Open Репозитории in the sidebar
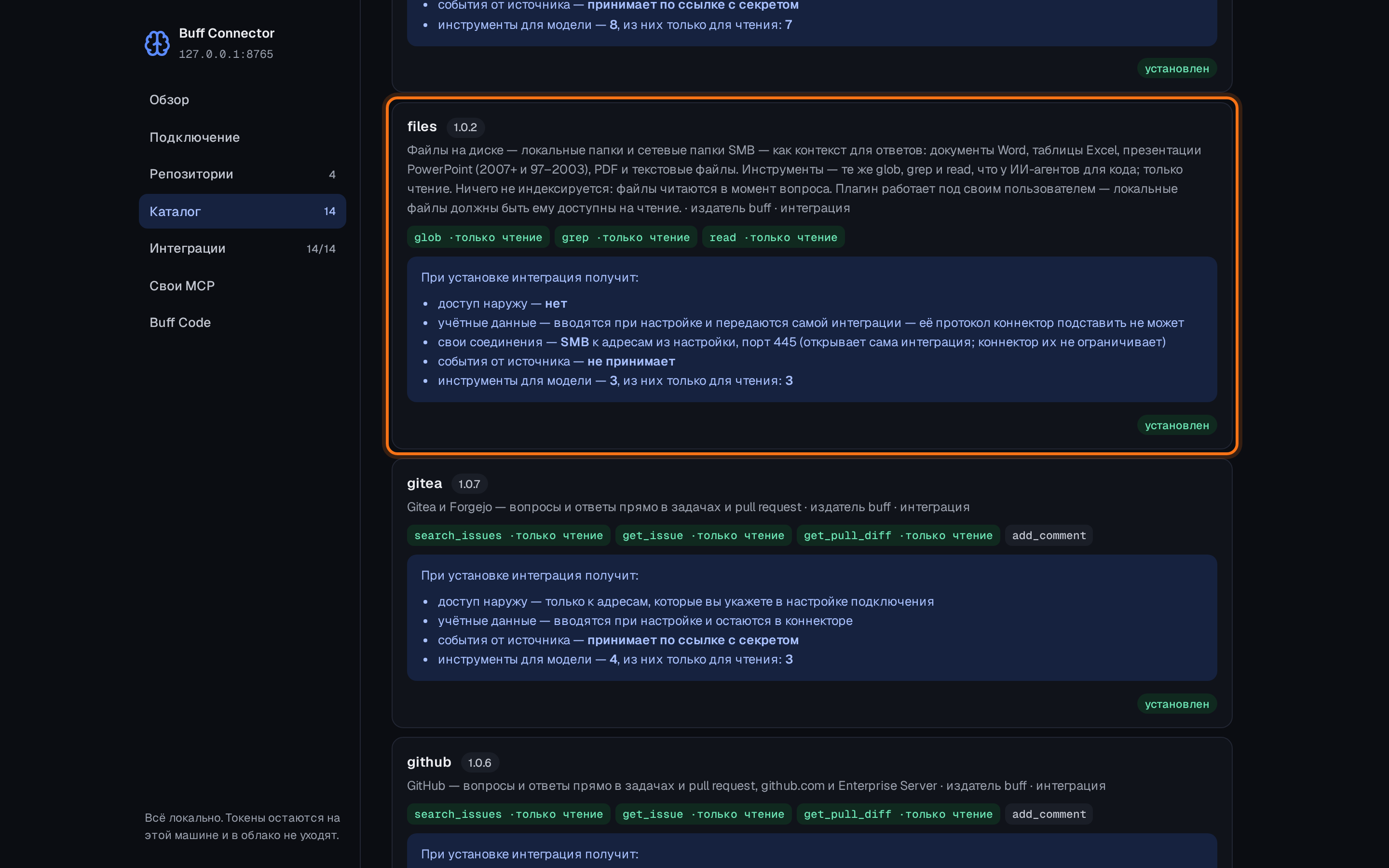The image size is (1389, 868). coord(242,174)
